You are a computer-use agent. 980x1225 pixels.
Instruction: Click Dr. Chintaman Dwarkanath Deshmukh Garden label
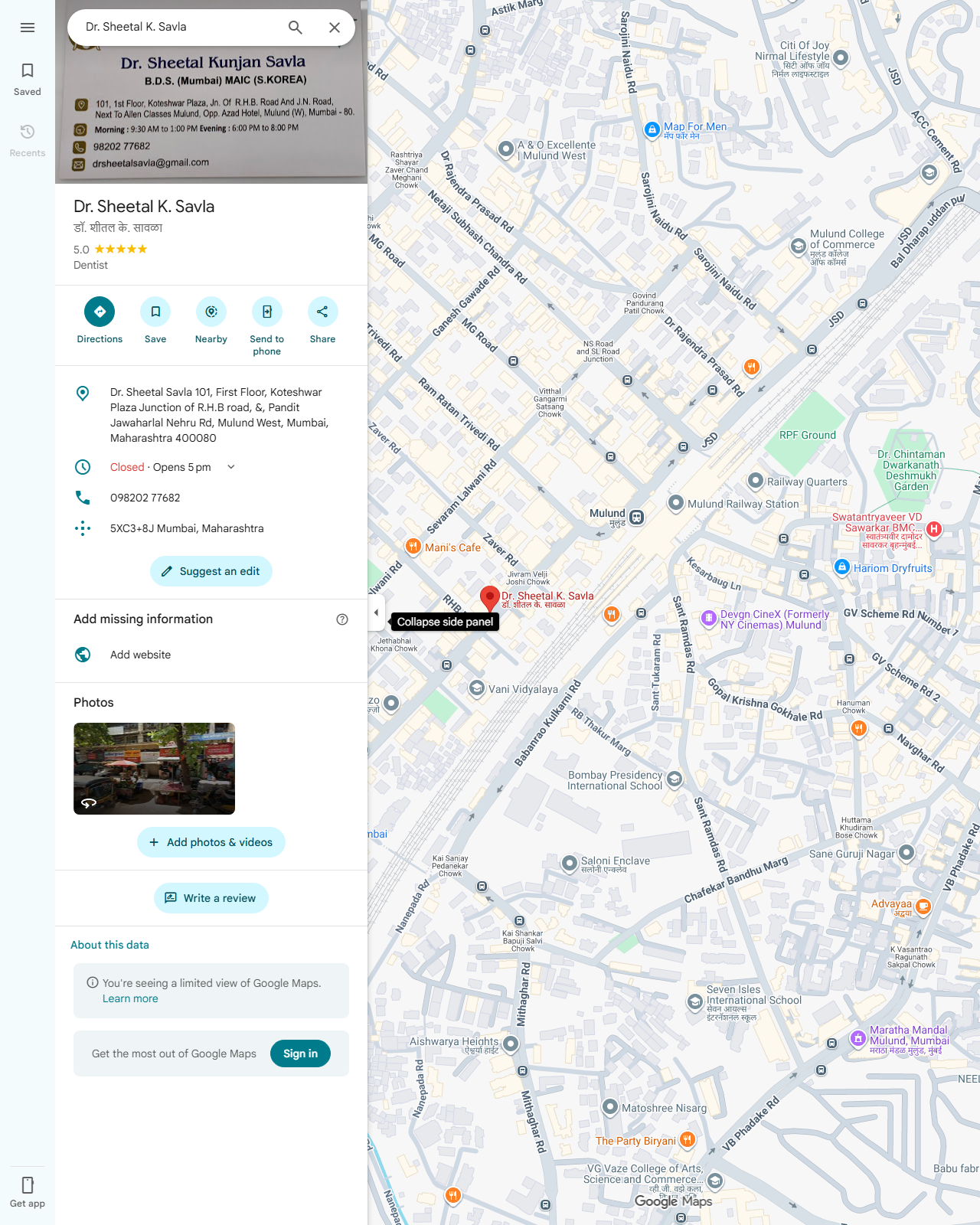(x=911, y=470)
